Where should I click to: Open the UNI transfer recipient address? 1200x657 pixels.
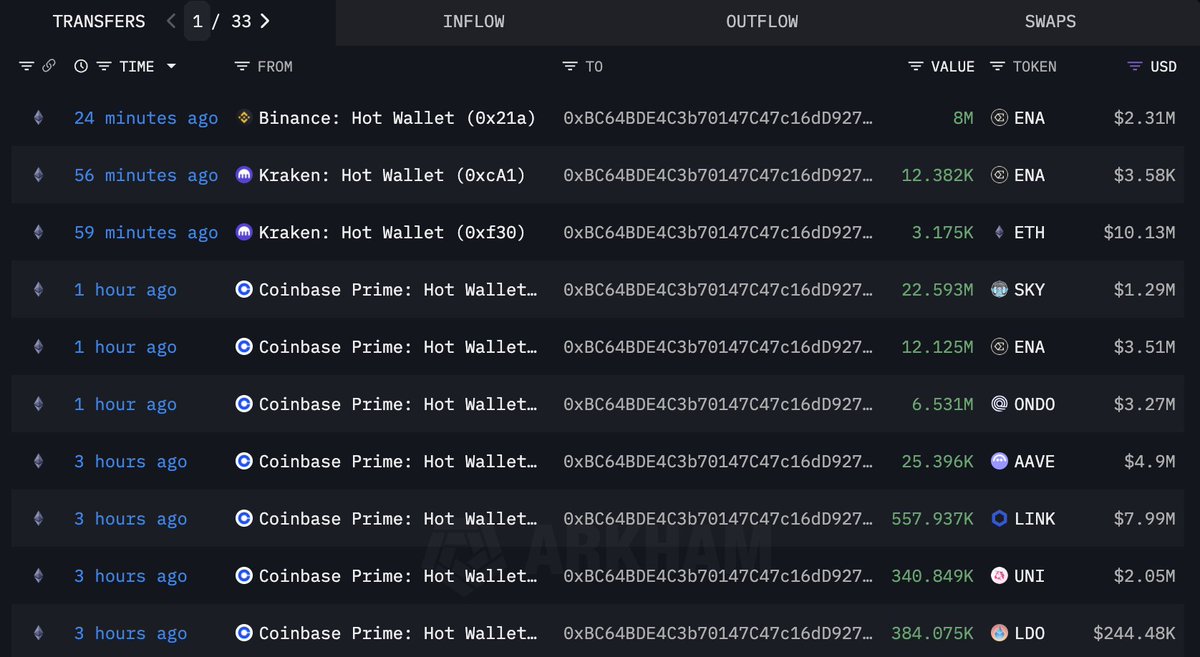tap(717, 576)
